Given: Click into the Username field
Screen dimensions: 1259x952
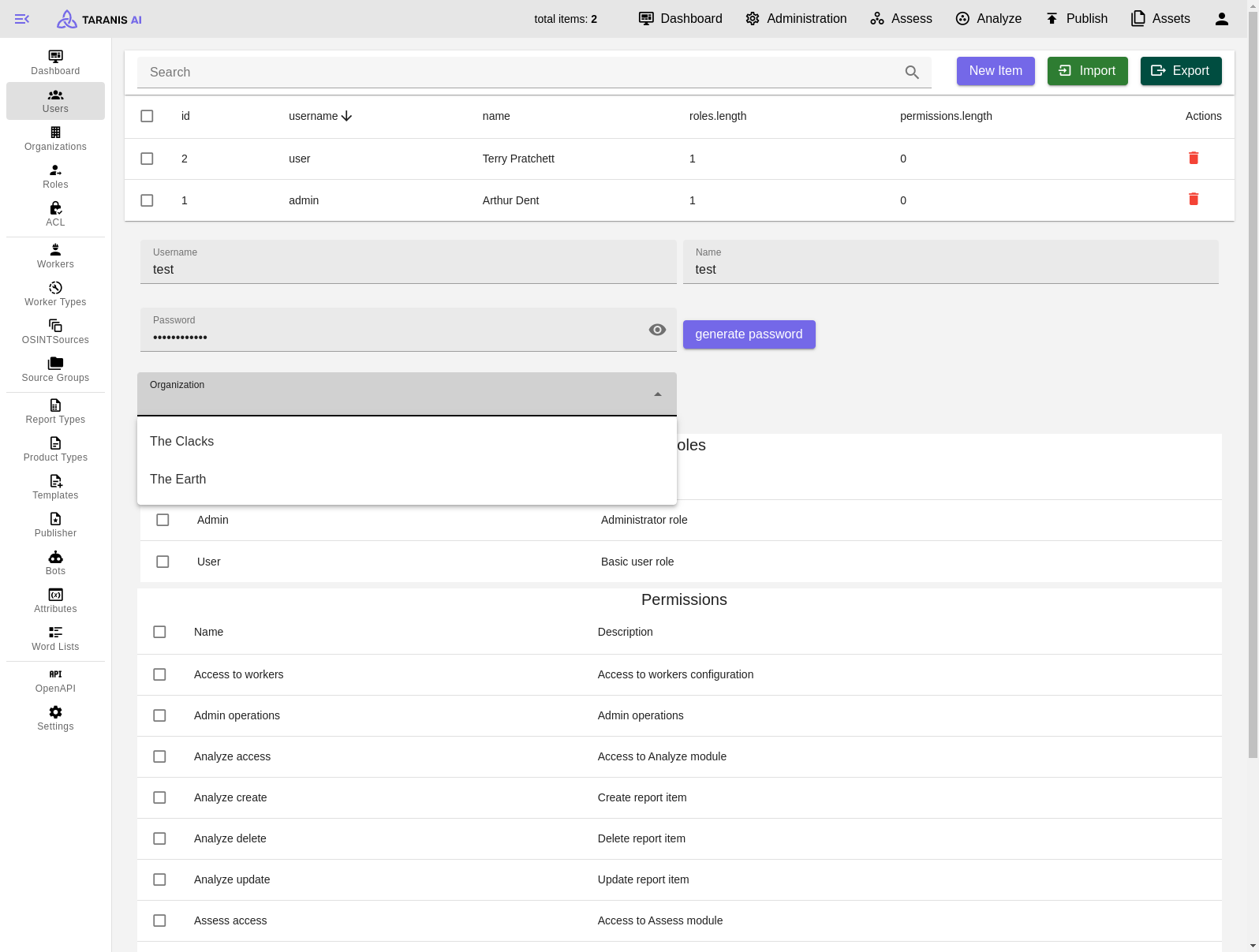Looking at the screenshot, I should pyautogui.click(x=409, y=262).
